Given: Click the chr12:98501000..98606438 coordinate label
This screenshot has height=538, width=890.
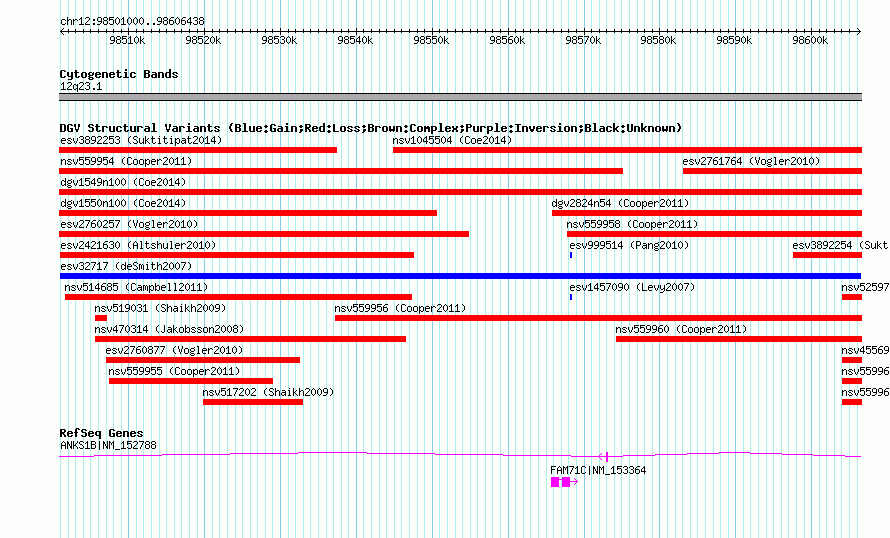Looking at the screenshot, I should tap(132, 21).
